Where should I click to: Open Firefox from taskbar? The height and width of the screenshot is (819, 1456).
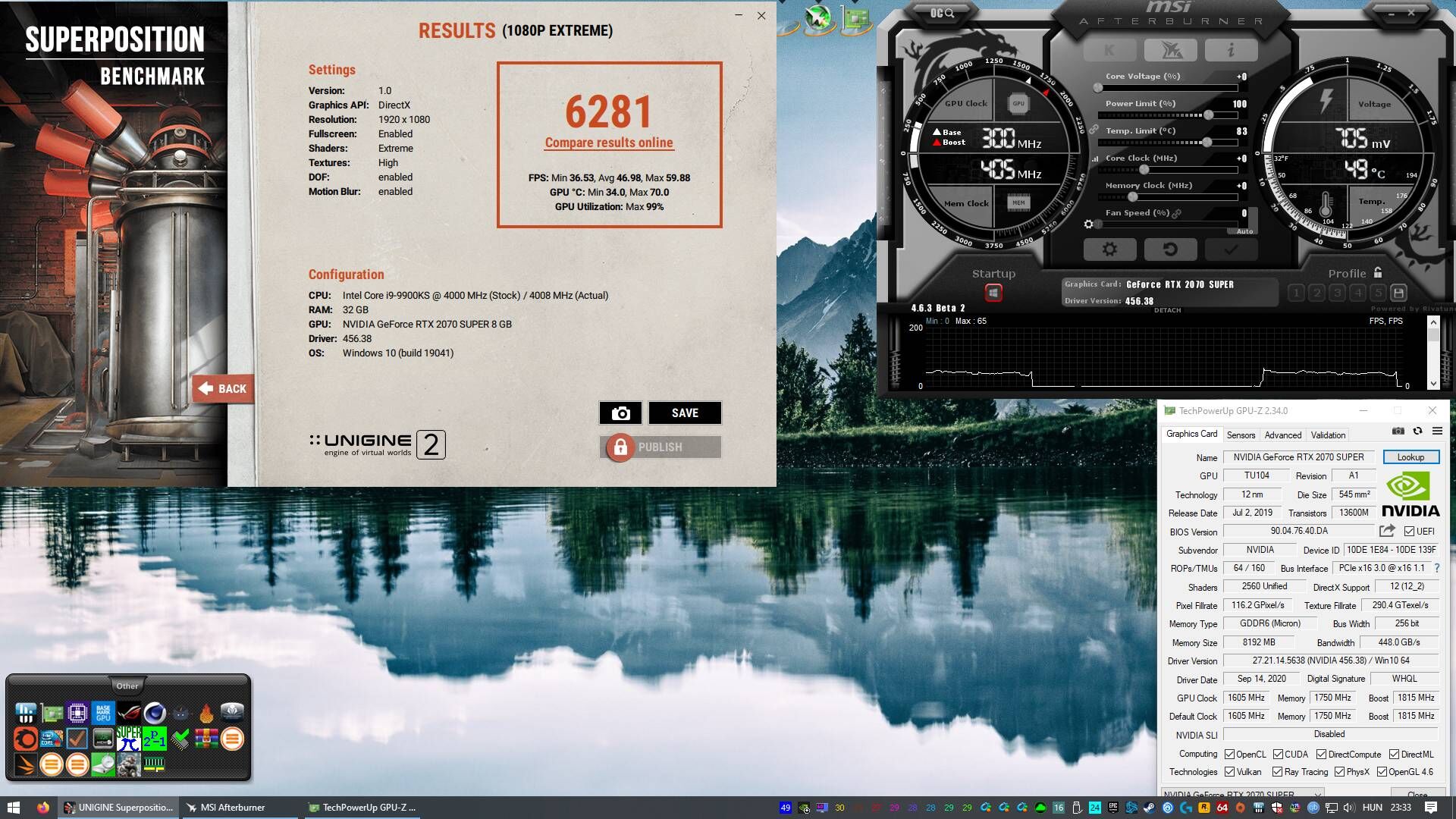coord(43,808)
